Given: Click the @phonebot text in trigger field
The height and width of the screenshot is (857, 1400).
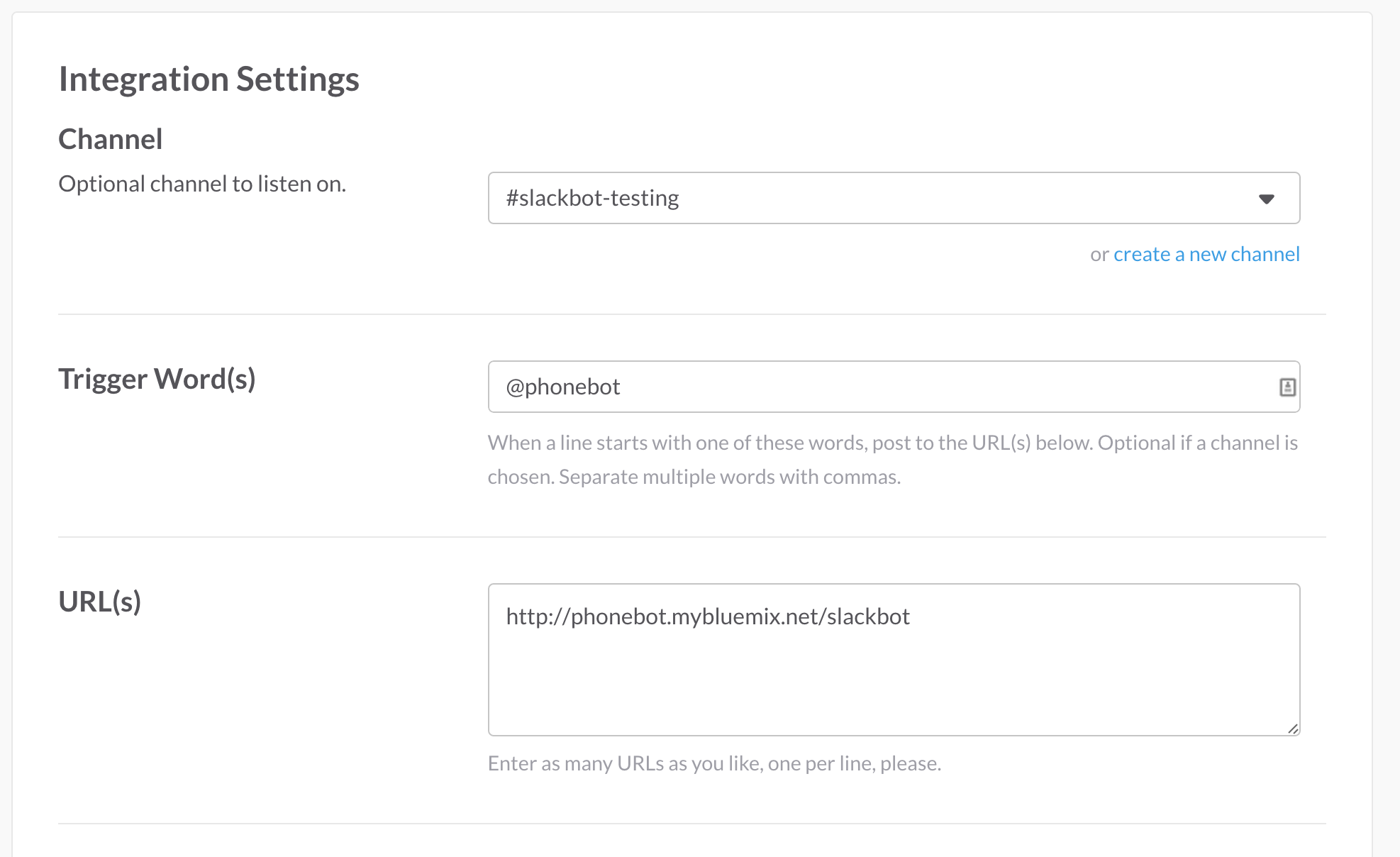Looking at the screenshot, I should coord(563,387).
